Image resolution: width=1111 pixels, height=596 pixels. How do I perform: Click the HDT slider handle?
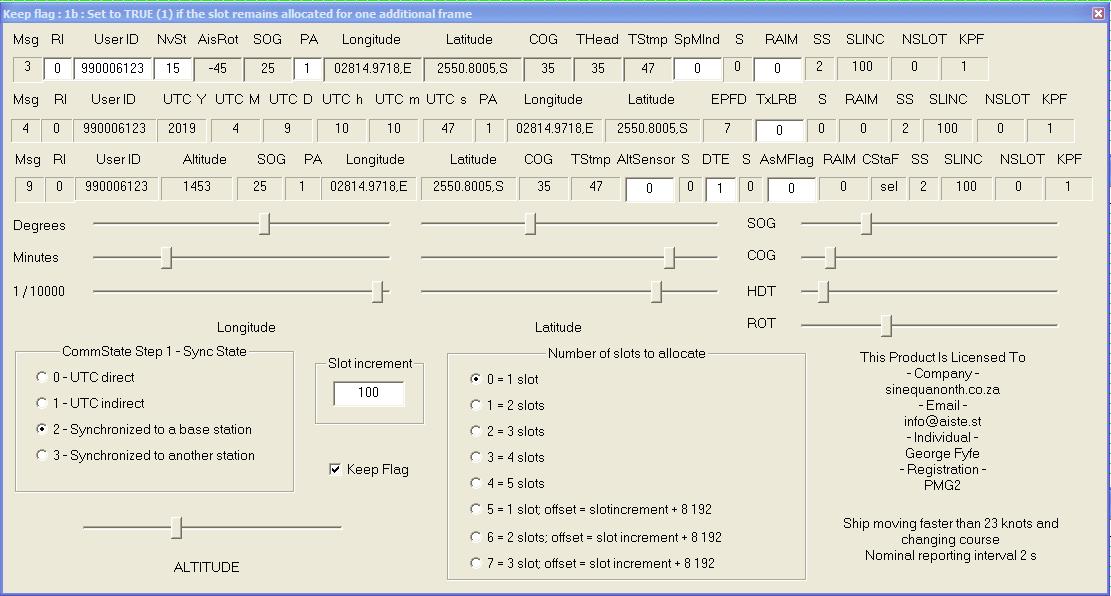tap(823, 291)
